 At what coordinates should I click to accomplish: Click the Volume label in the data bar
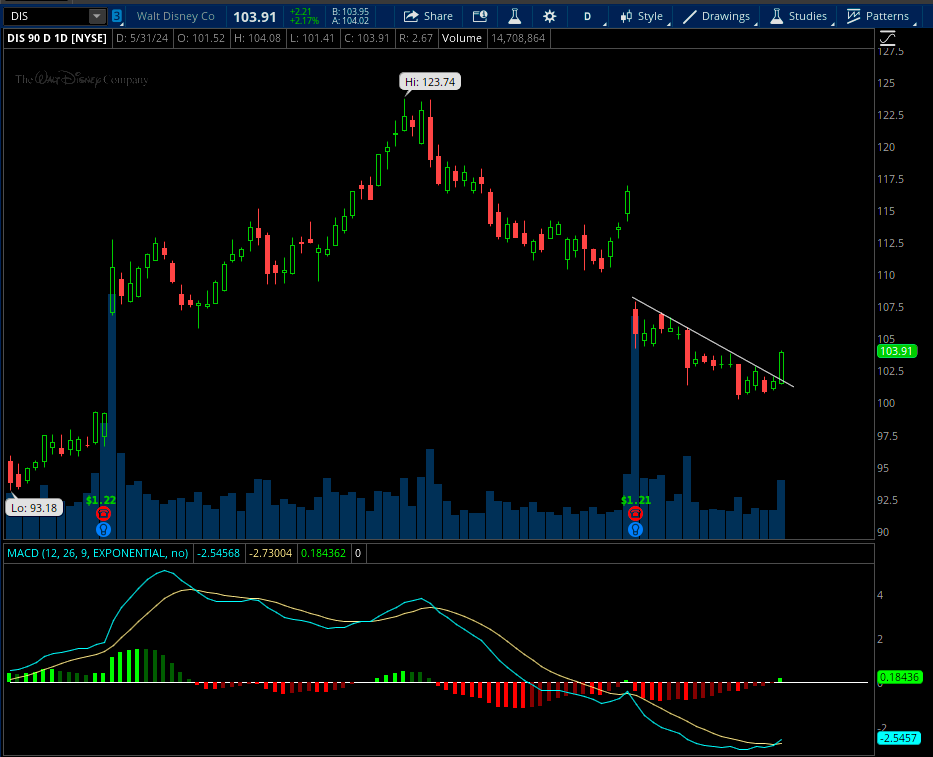click(x=462, y=38)
